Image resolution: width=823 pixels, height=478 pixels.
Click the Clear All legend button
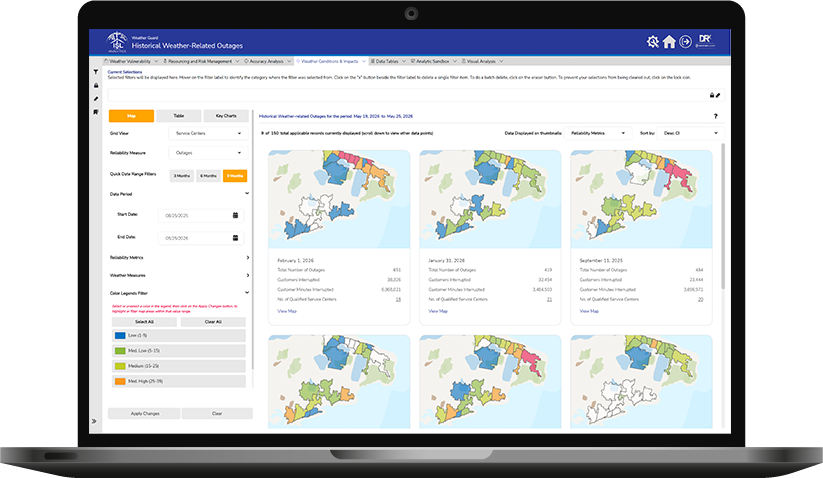tap(213, 322)
